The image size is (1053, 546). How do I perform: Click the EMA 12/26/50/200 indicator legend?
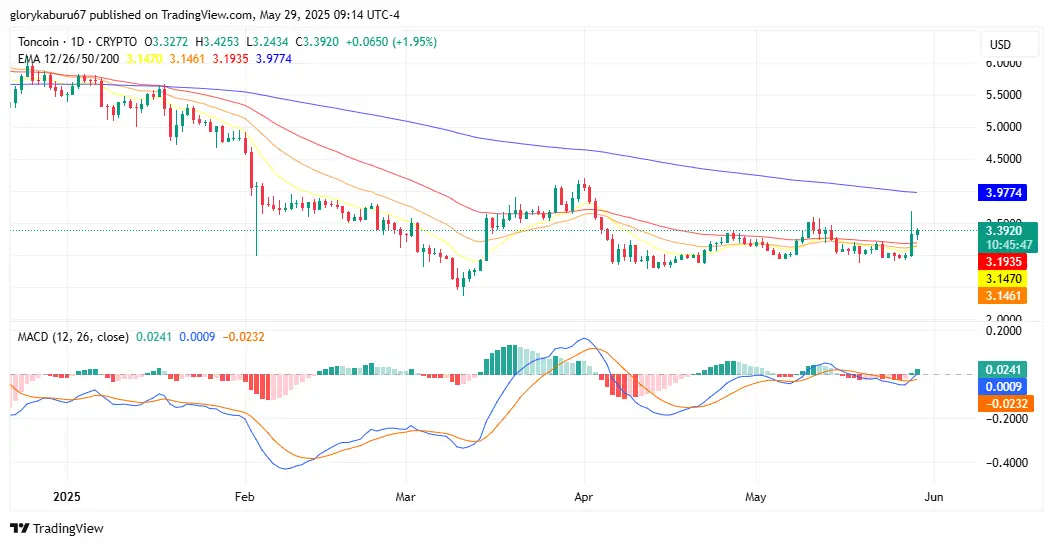point(68,58)
